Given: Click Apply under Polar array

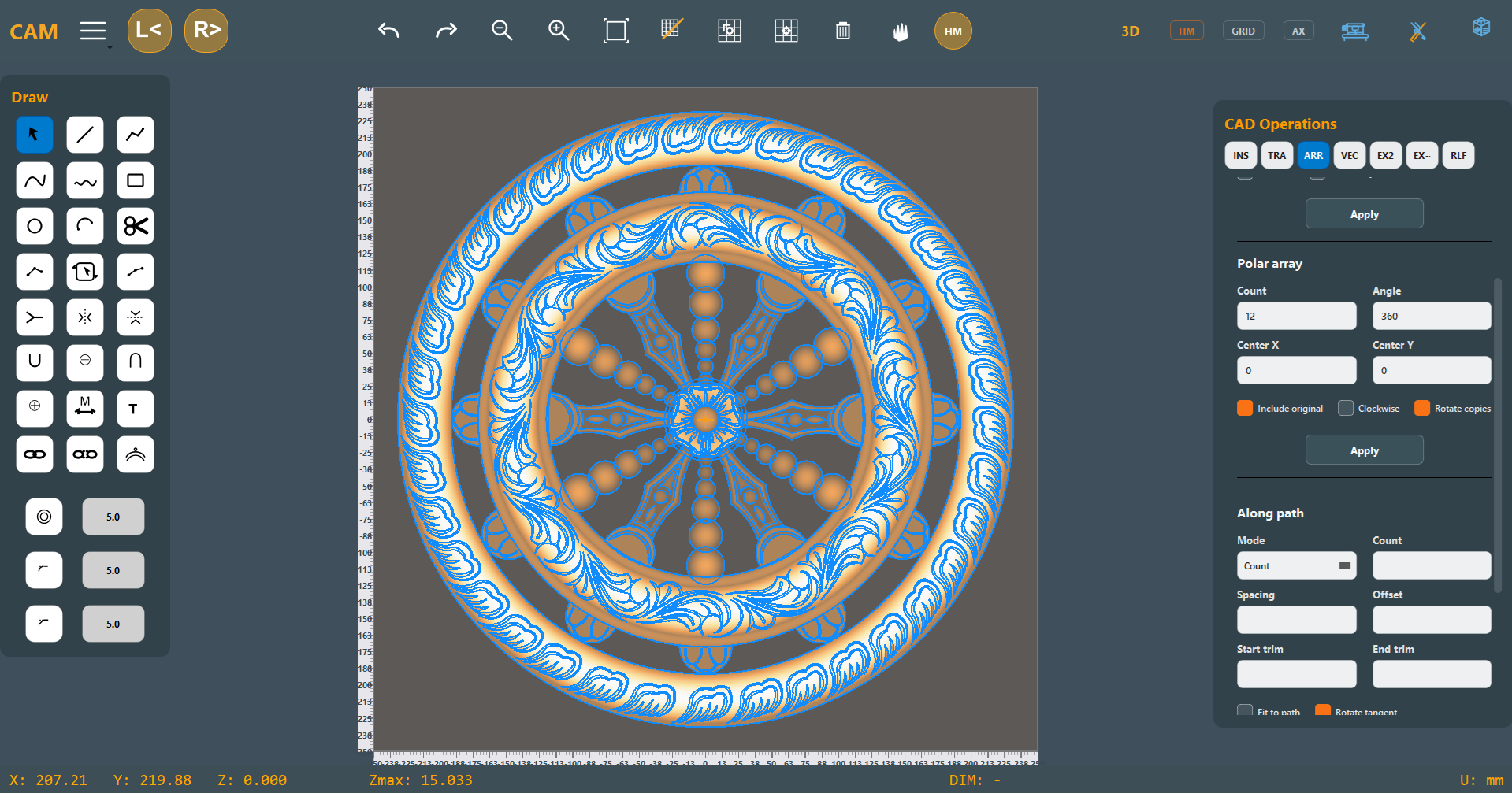Looking at the screenshot, I should click(x=1365, y=450).
